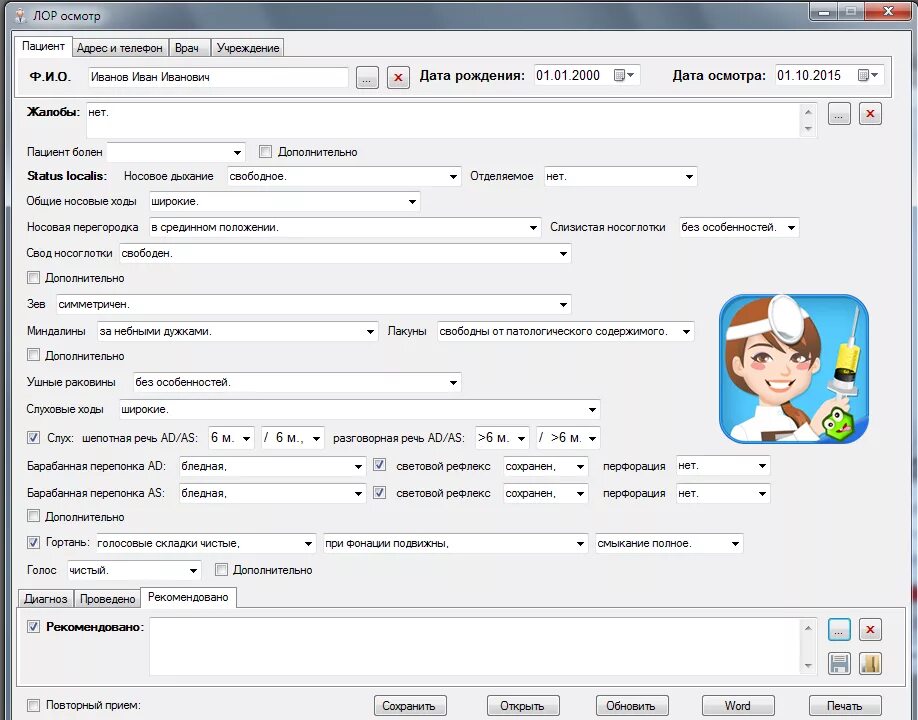Click the Жалобы scrollbar down arrow
Screen dimensions: 918x720
[808, 129]
